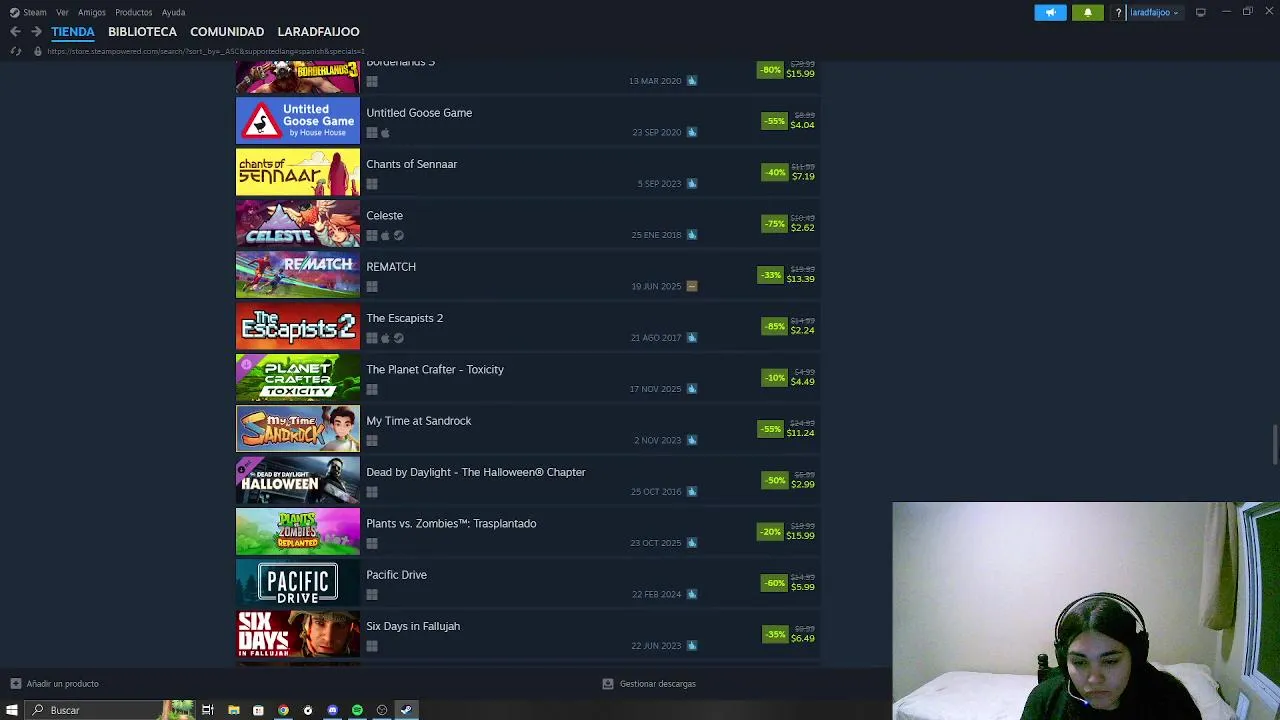Image resolution: width=1280 pixels, height=720 pixels.
Task: Go back with the left arrow
Action: [x=15, y=32]
